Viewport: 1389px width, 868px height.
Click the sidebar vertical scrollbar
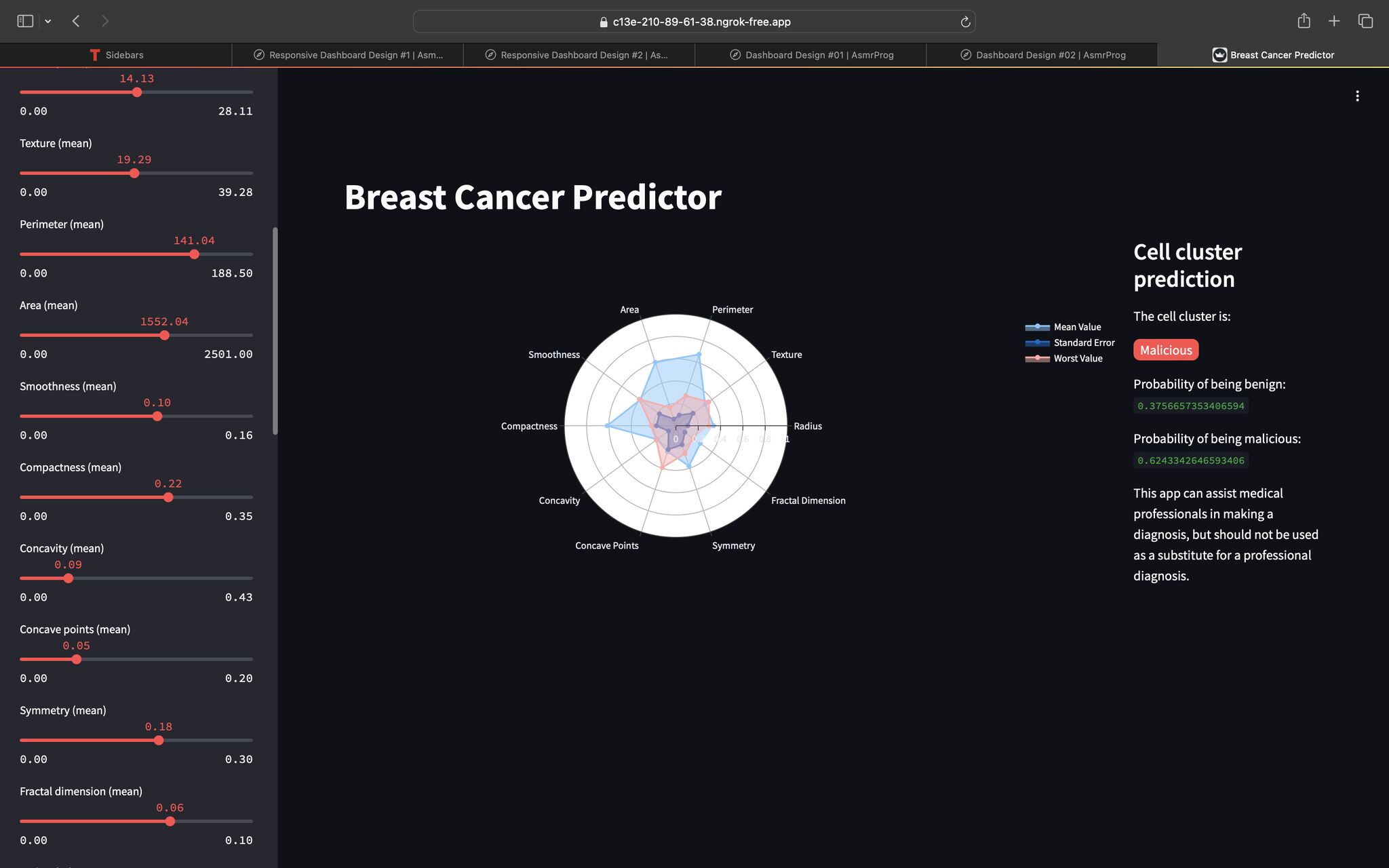pyautogui.click(x=275, y=331)
